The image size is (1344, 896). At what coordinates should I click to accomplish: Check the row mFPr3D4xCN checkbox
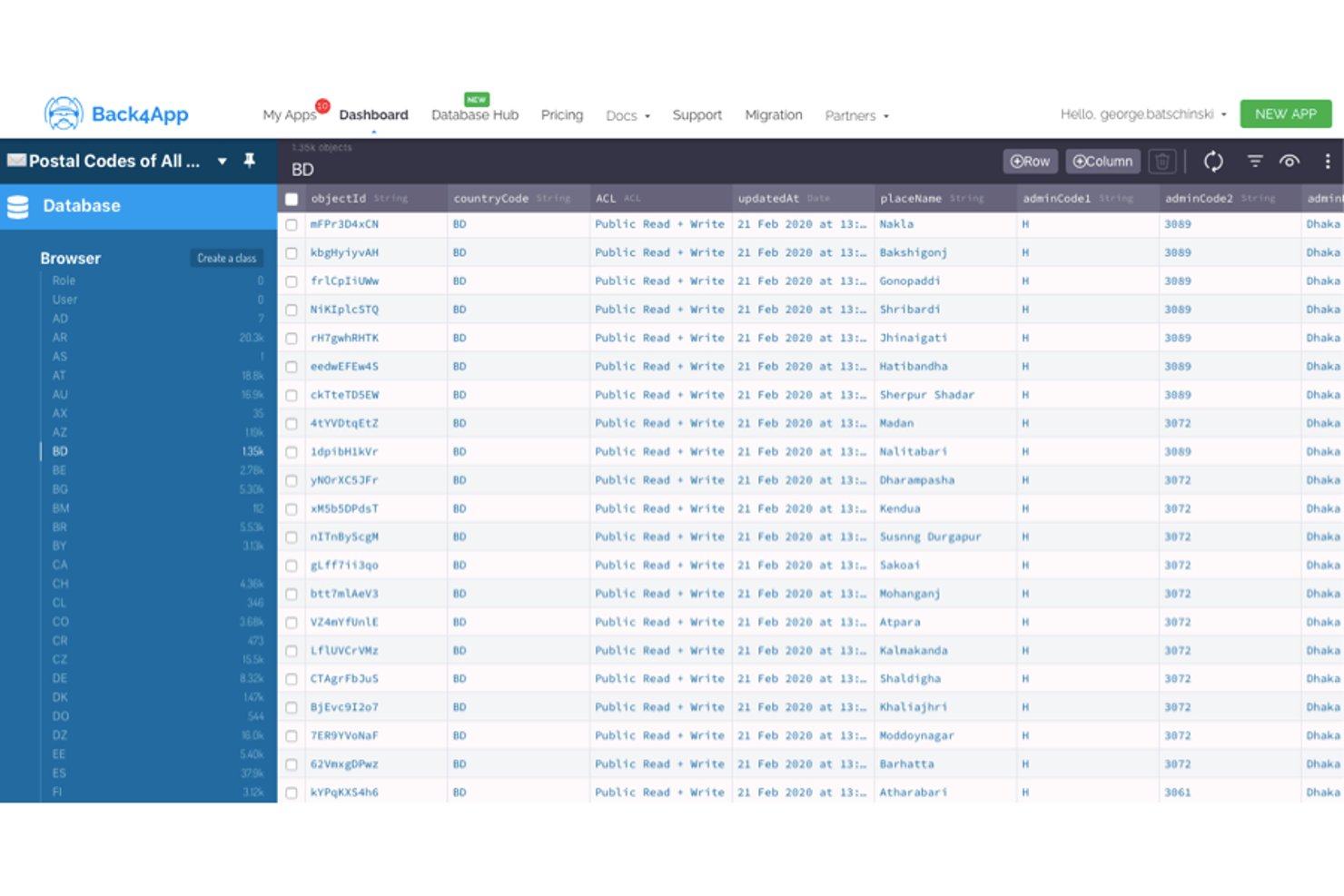[292, 224]
